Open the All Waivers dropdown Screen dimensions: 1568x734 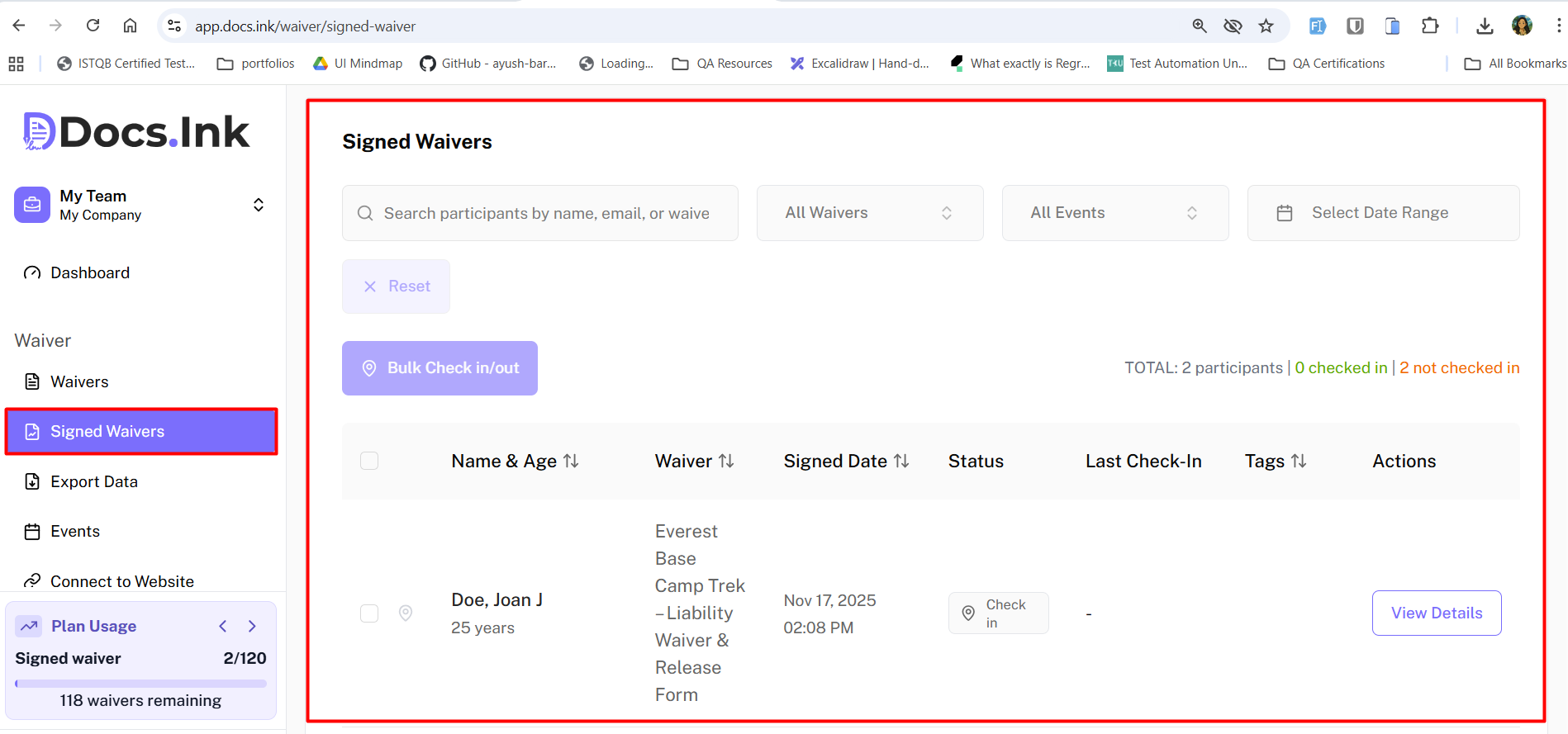(x=869, y=213)
